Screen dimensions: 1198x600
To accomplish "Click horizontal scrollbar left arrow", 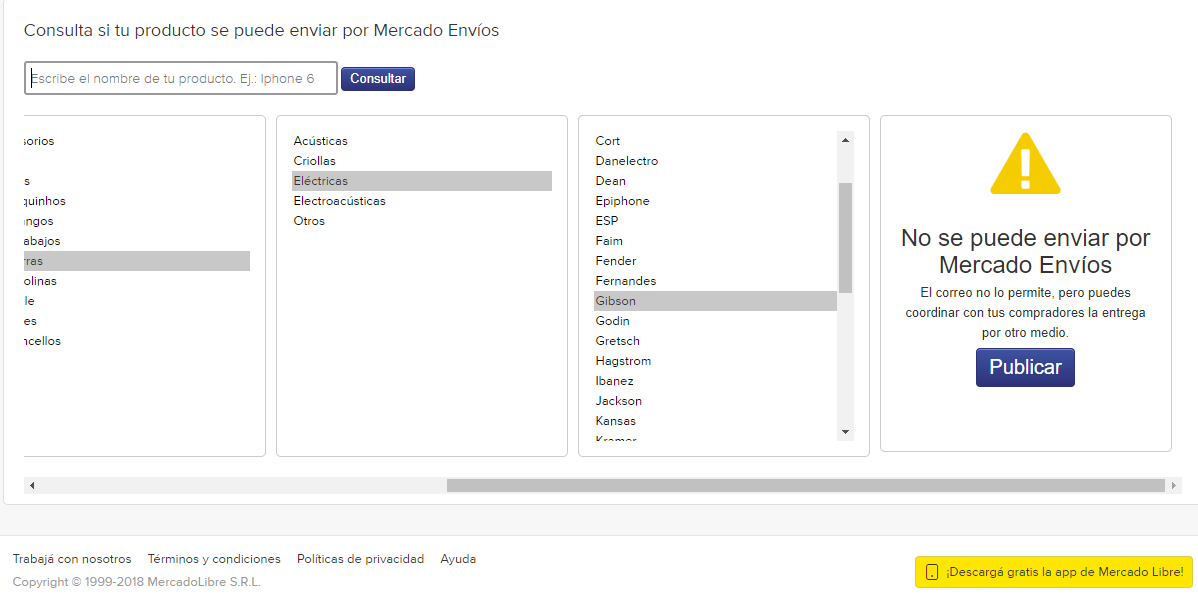I will click(32, 485).
